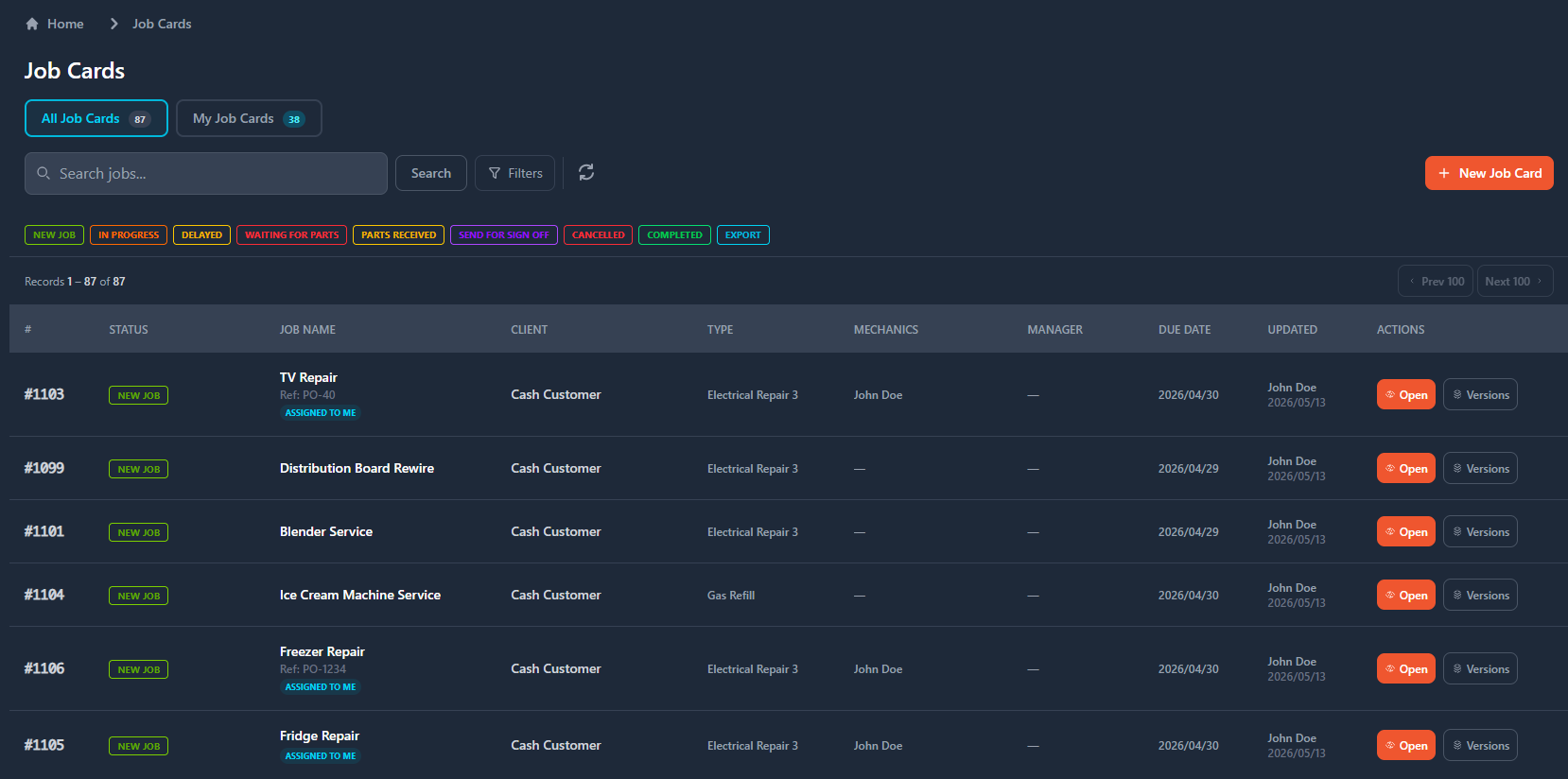The width and height of the screenshot is (1568, 779).
Task: Filter by IN PROGRESS status chip
Action: [x=129, y=234]
